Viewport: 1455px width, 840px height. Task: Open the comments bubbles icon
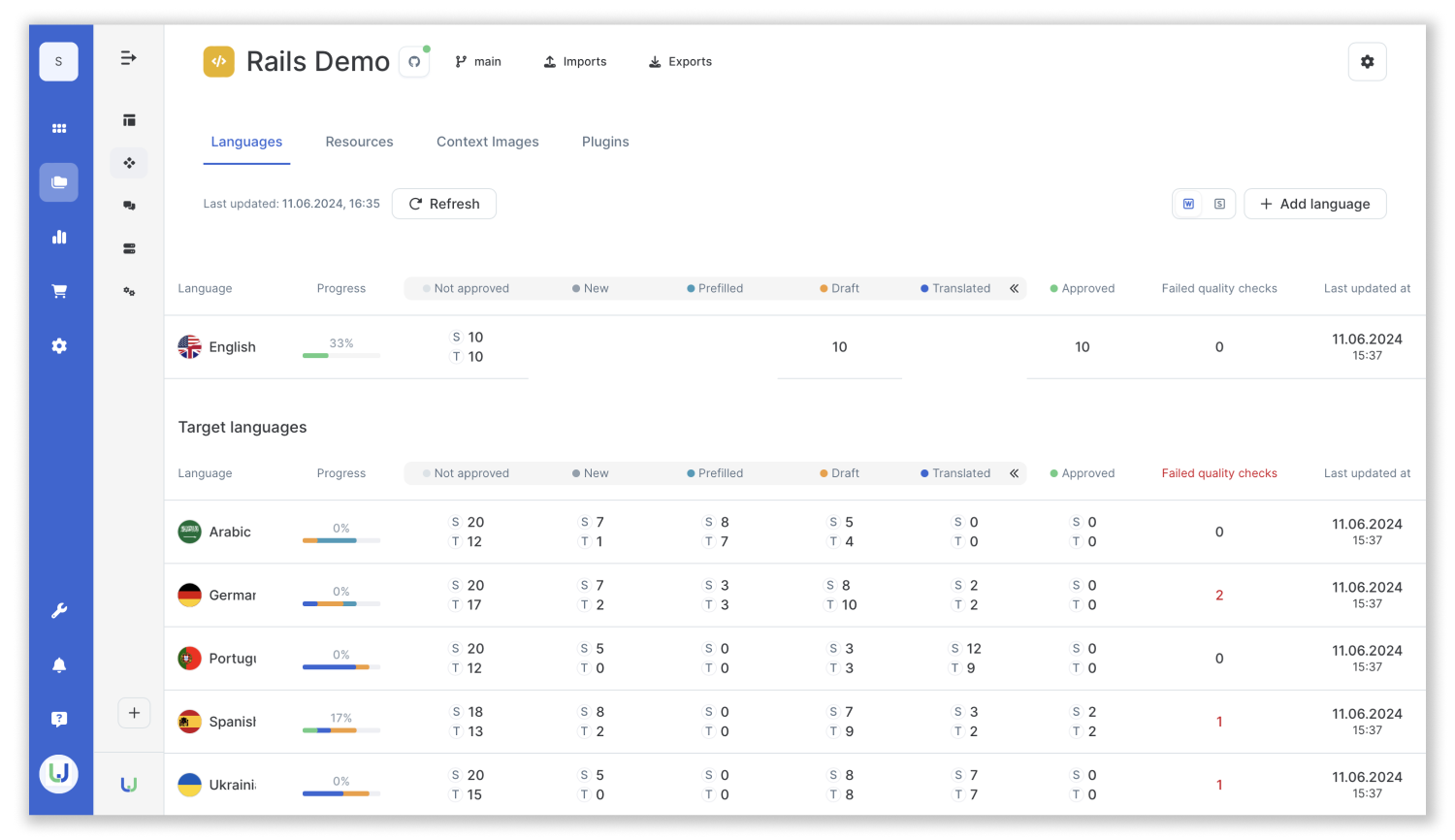129,206
